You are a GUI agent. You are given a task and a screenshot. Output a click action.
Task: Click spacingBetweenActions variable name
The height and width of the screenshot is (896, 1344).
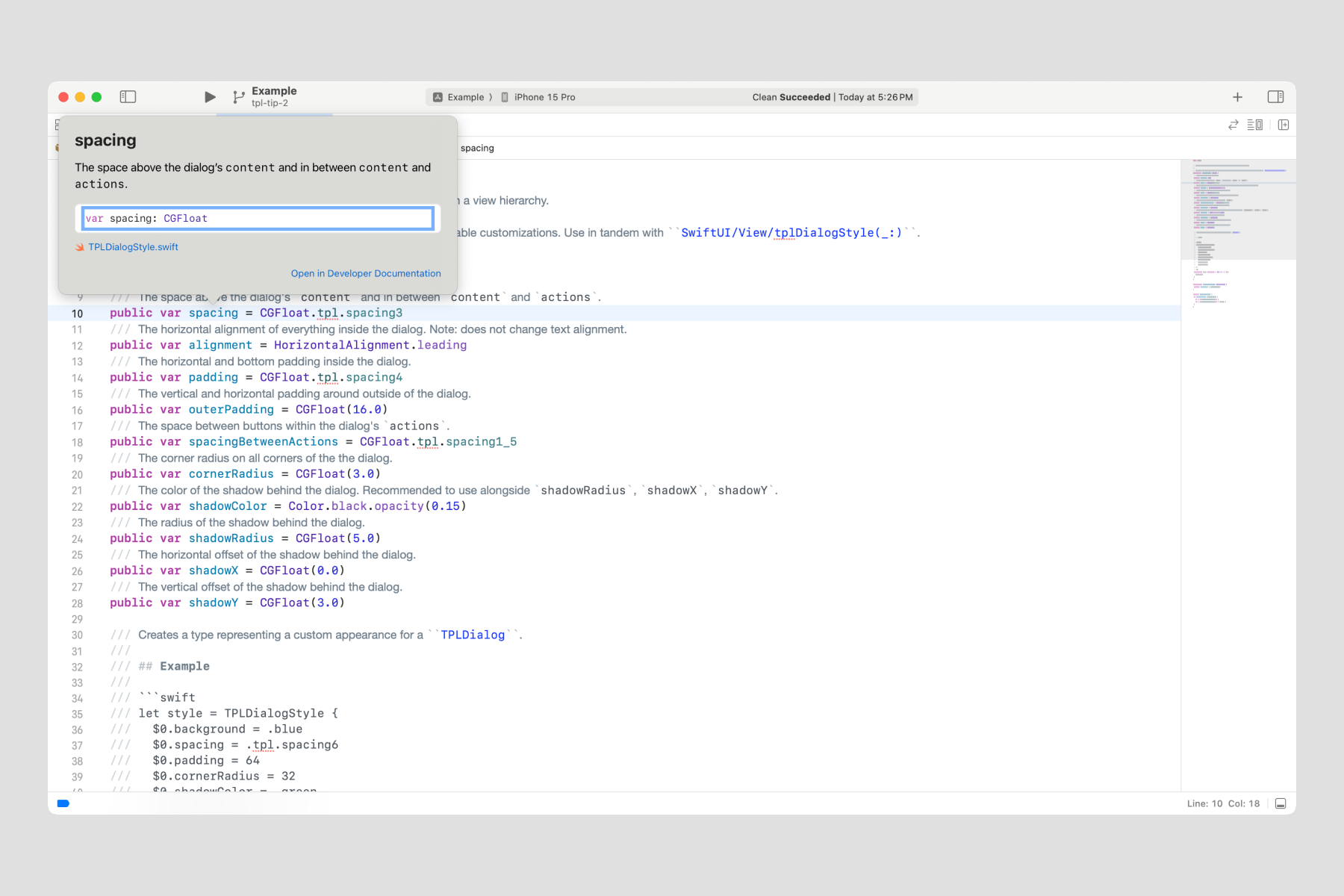(264, 441)
